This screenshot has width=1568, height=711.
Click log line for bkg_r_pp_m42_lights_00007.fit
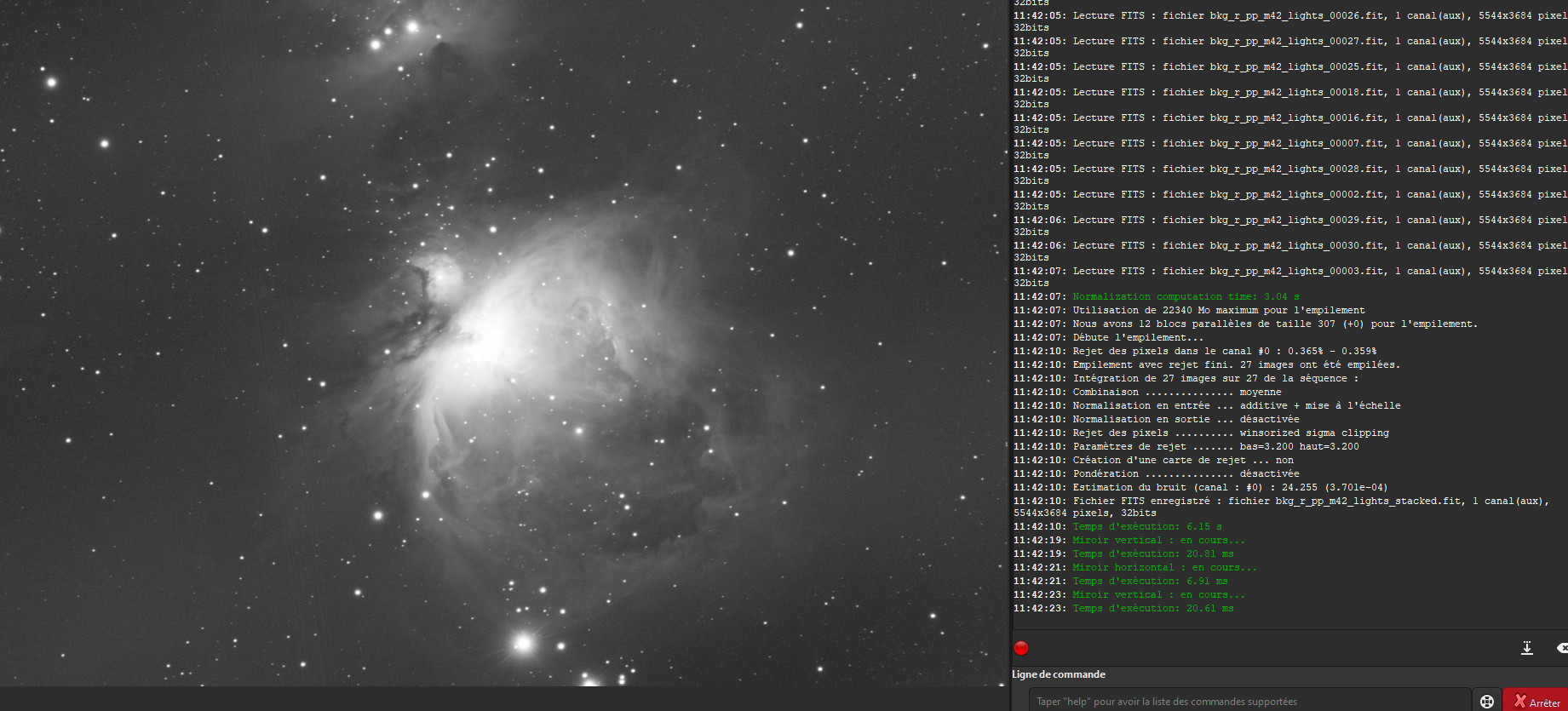[x=1289, y=149]
